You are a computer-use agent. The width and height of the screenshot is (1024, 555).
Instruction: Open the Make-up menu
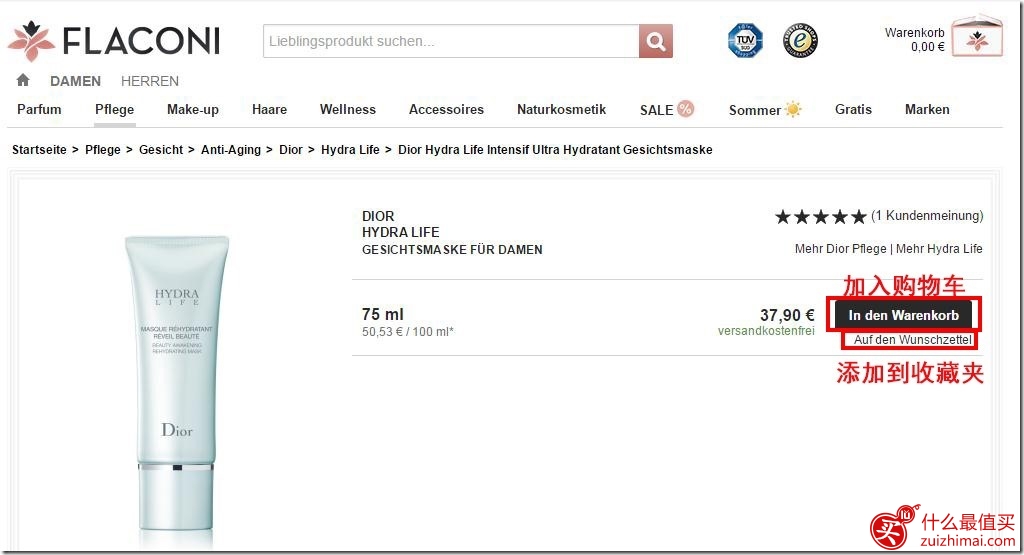coord(193,109)
